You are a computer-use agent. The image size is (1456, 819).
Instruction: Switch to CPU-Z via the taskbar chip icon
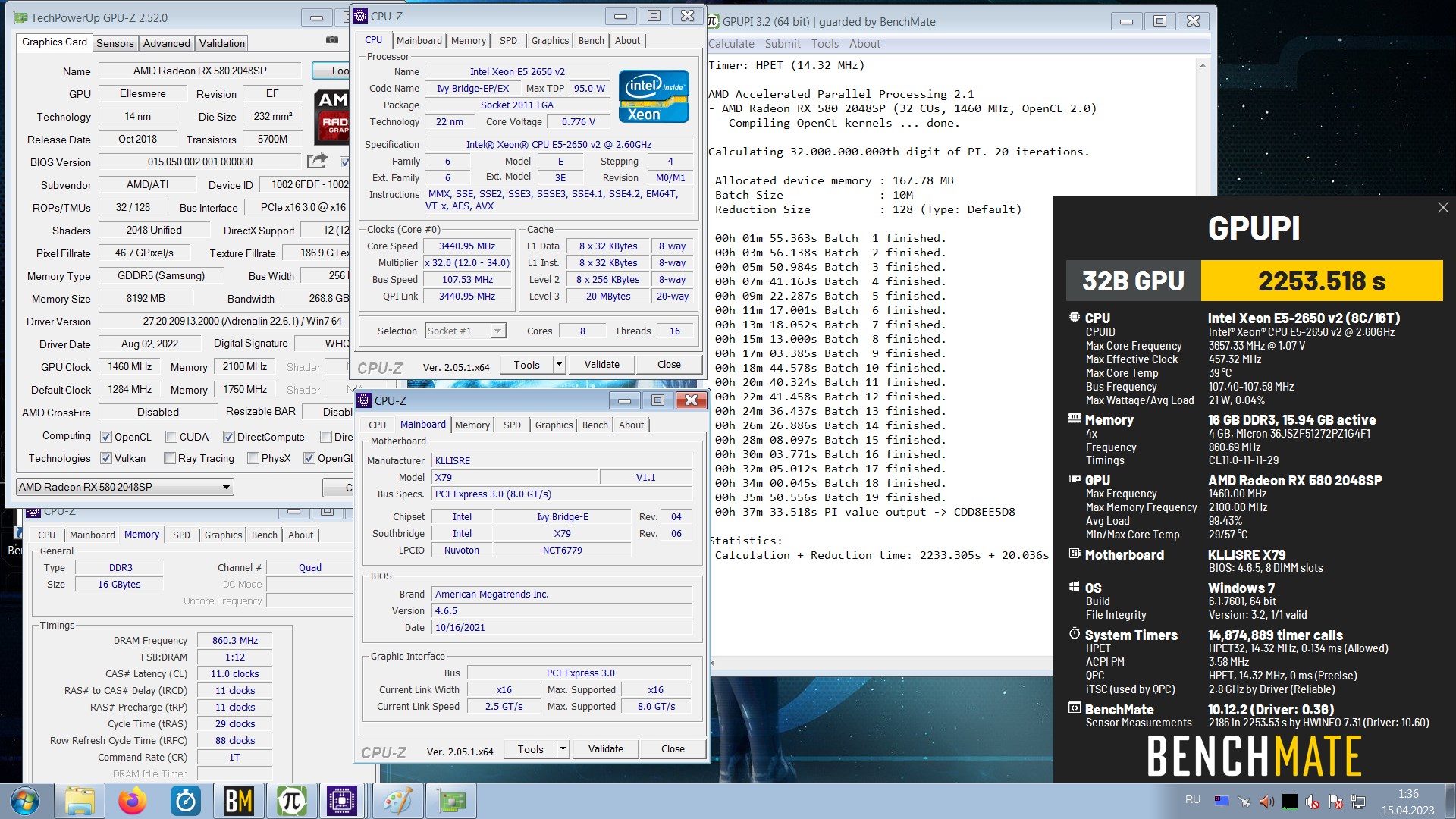(x=342, y=802)
